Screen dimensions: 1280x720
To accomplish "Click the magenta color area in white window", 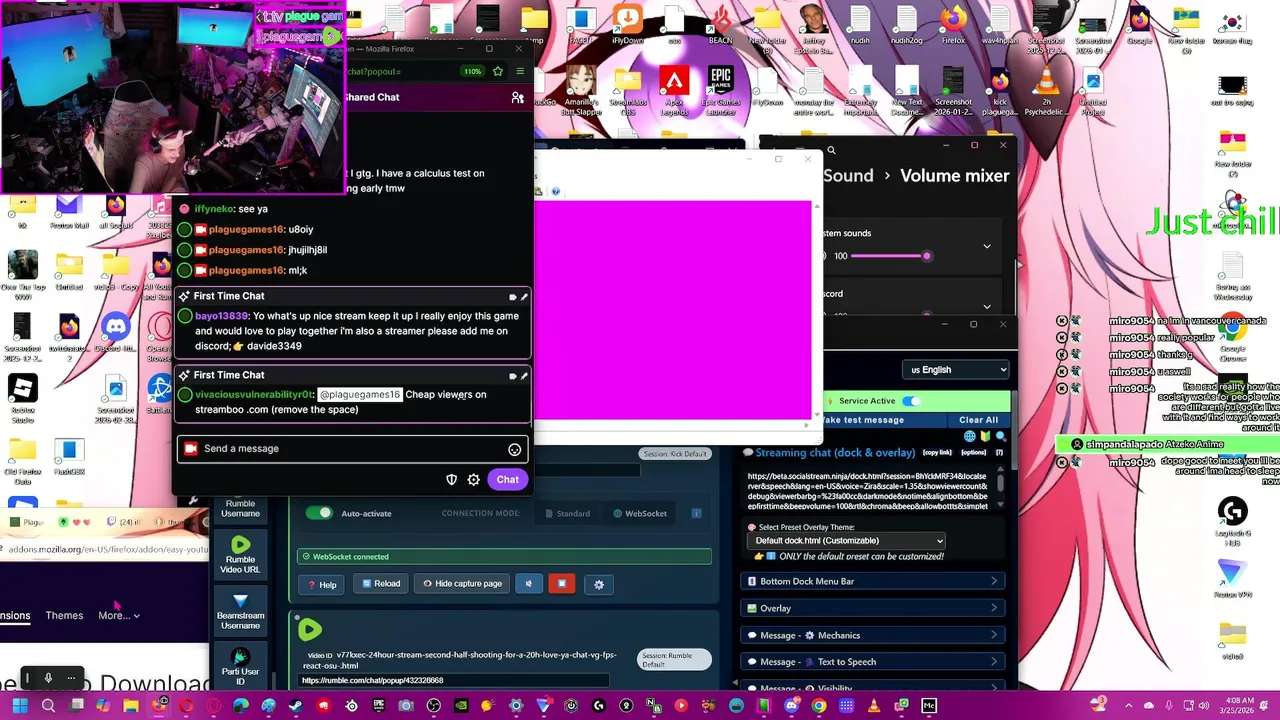I will click(x=672, y=310).
